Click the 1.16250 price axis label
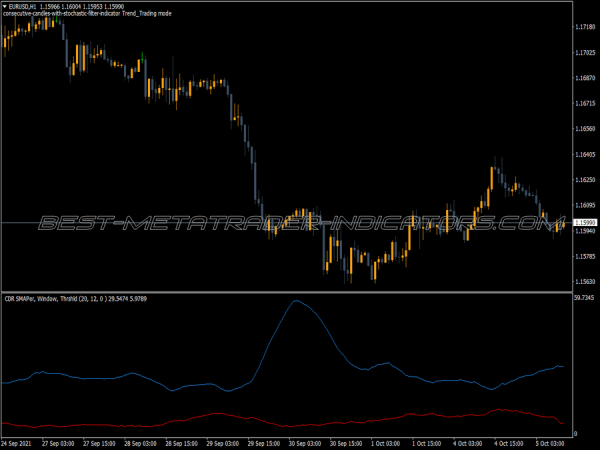 pyautogui.click(x=585, y=179)
